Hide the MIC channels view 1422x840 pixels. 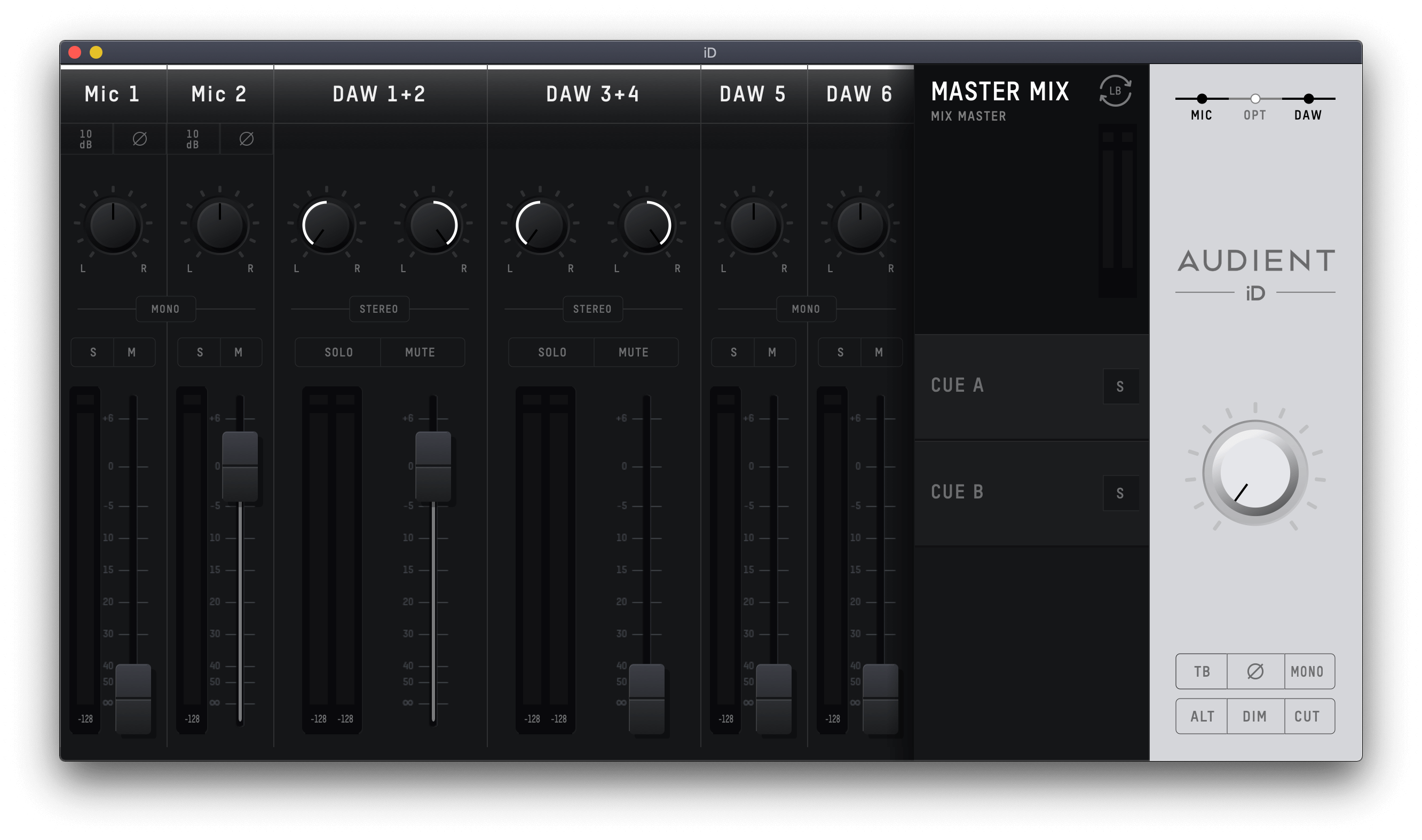coord(1201,99)
